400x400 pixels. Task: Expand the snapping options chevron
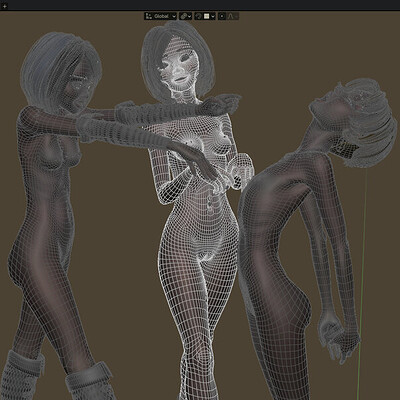213,16
